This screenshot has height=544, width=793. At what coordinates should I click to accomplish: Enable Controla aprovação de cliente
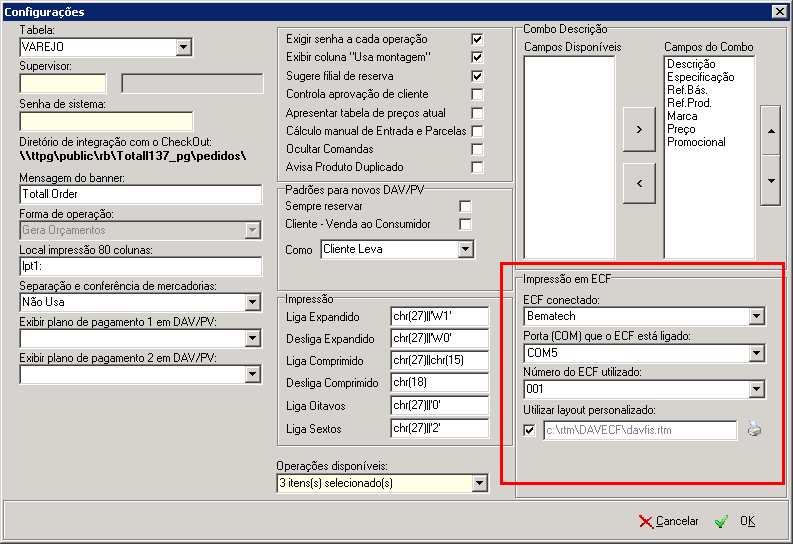[x=477, y=94]
